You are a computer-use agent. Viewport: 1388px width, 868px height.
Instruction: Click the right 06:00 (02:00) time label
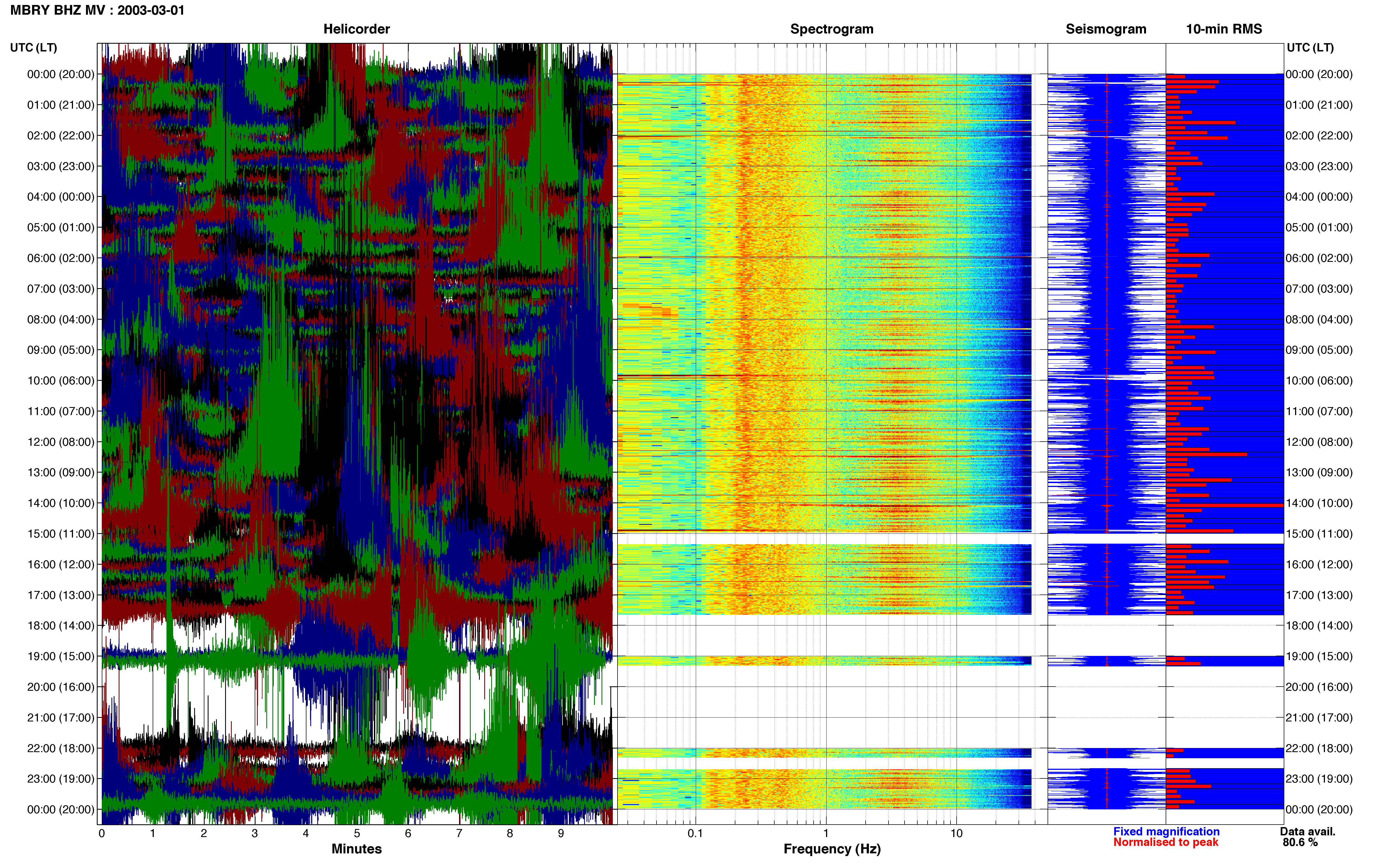coord(1319,258)
